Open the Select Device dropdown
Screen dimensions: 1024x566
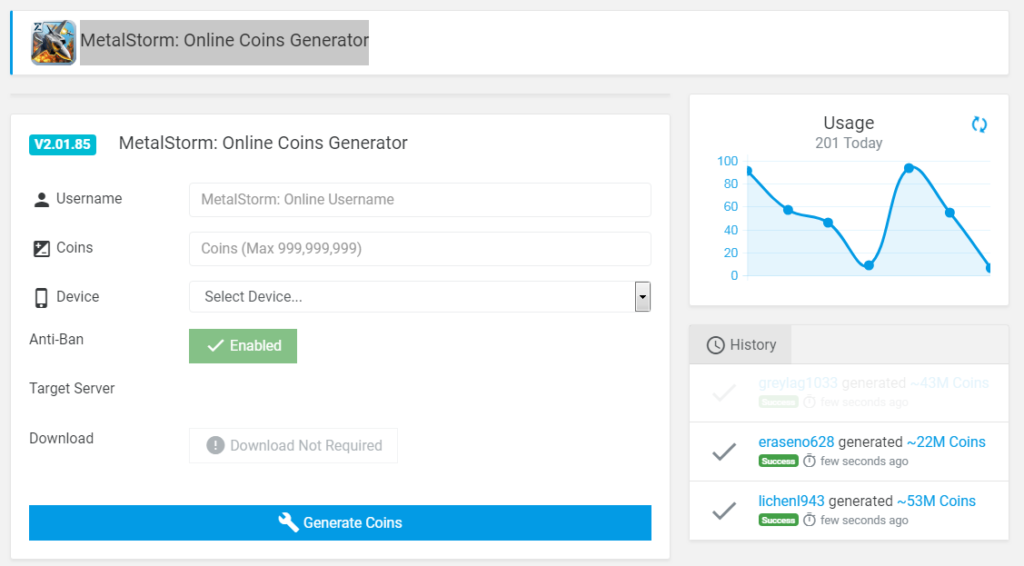point(410,297)
